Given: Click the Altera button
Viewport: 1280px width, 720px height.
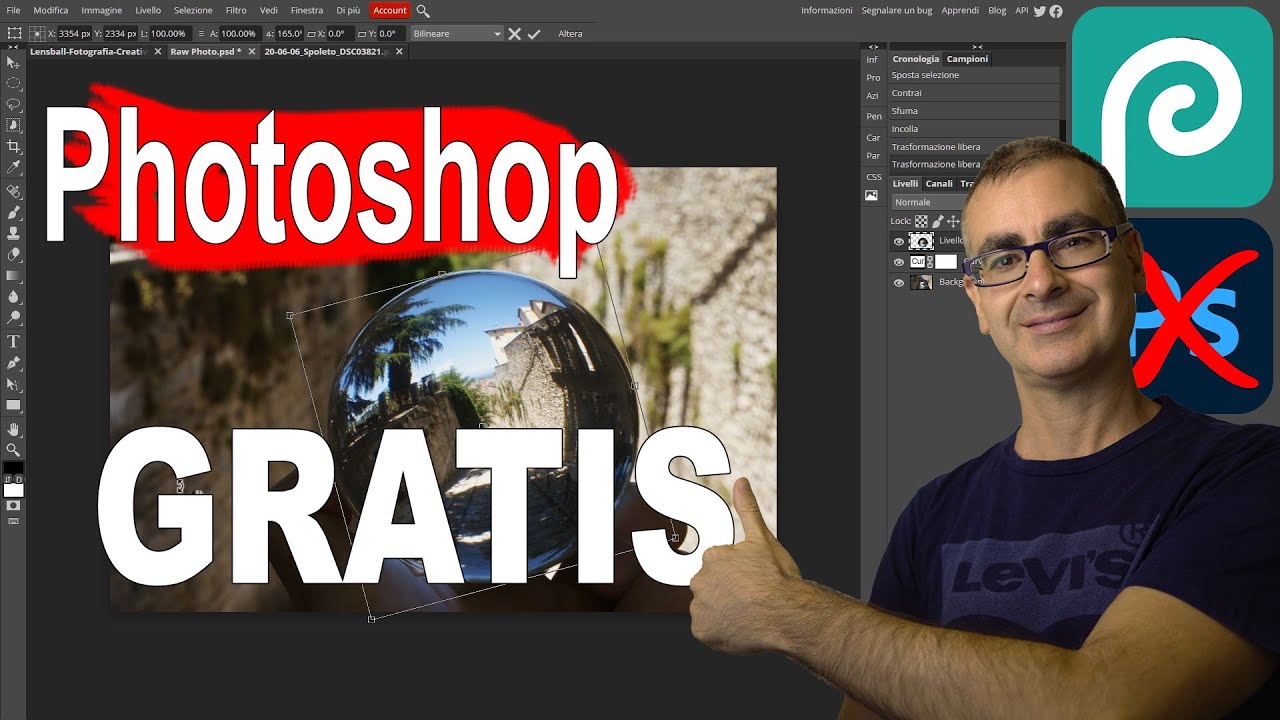Looking at the screenshot, I should [x=570, y=34].
